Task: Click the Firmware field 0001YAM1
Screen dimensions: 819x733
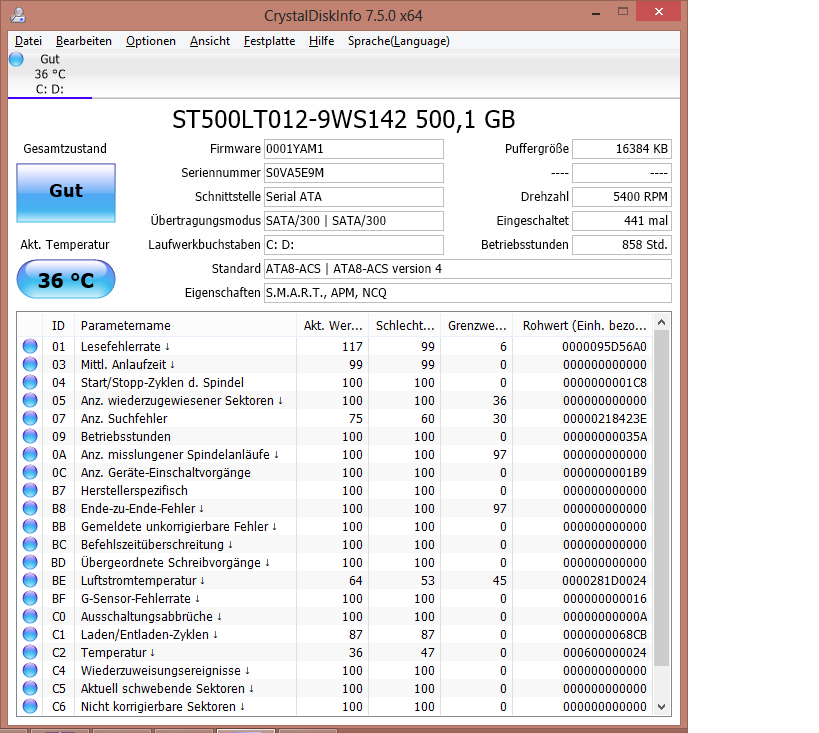Action: click(x=354, y=149)
